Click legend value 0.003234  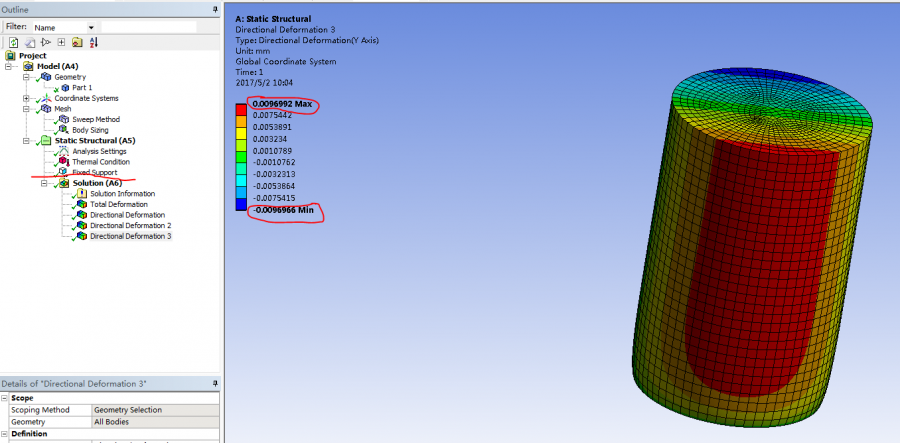pyautogui.click(x=270, y=139)
